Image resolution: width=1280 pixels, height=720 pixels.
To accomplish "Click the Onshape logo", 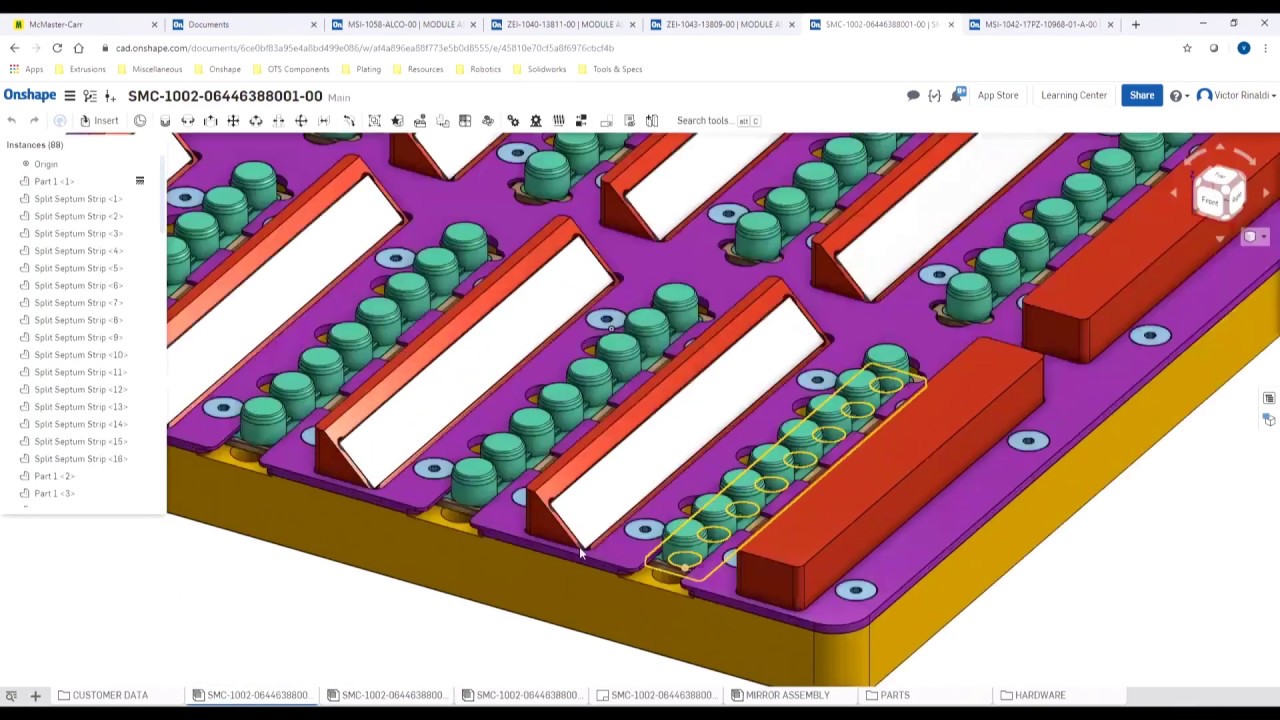I will coord(30,95).
